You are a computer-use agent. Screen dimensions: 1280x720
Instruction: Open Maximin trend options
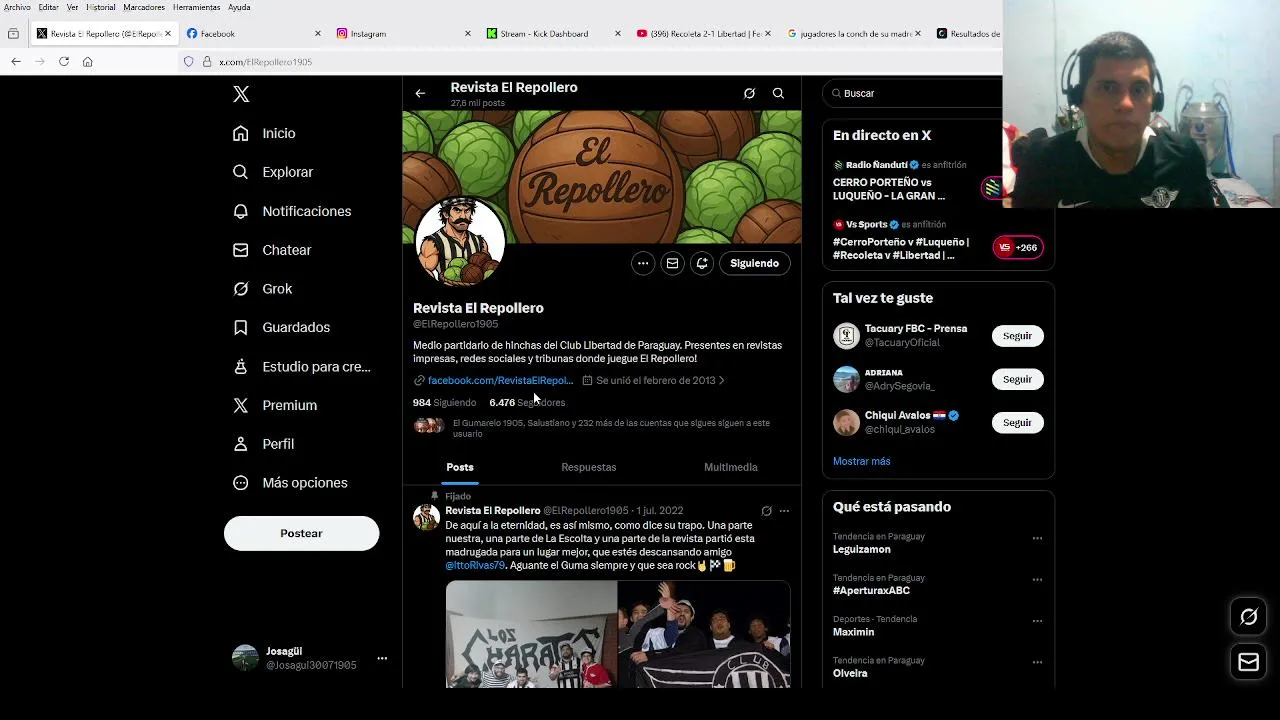click(1037, 620)
